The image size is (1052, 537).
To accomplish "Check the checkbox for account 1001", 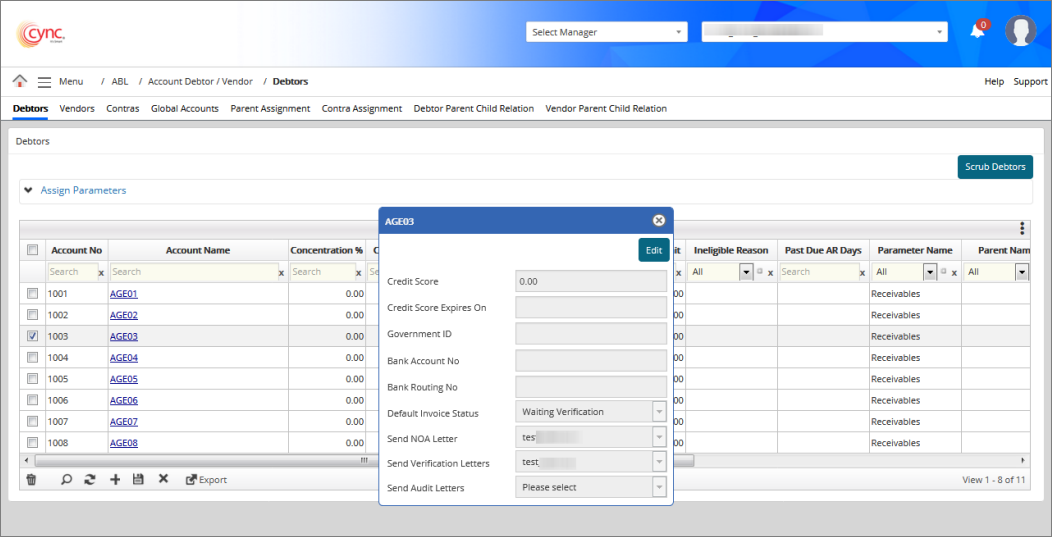I will [x=32, y=294].
